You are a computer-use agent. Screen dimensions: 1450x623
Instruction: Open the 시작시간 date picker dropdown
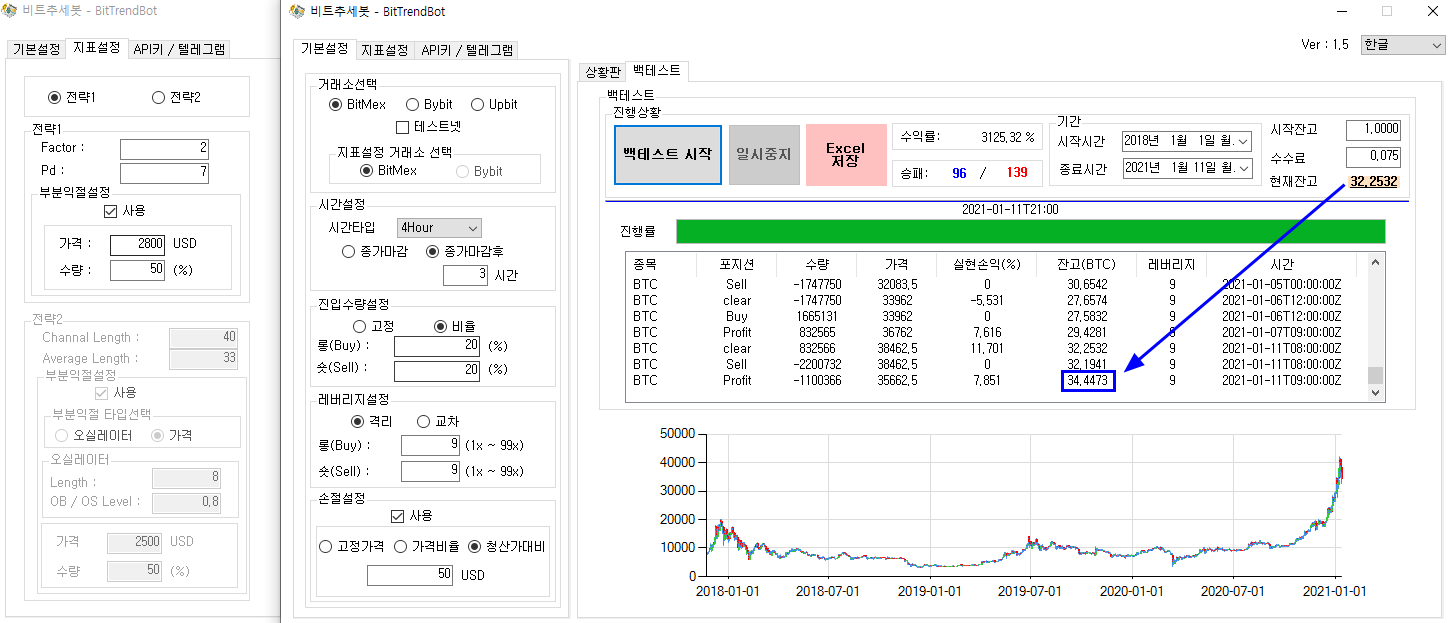click(1244, 141)
